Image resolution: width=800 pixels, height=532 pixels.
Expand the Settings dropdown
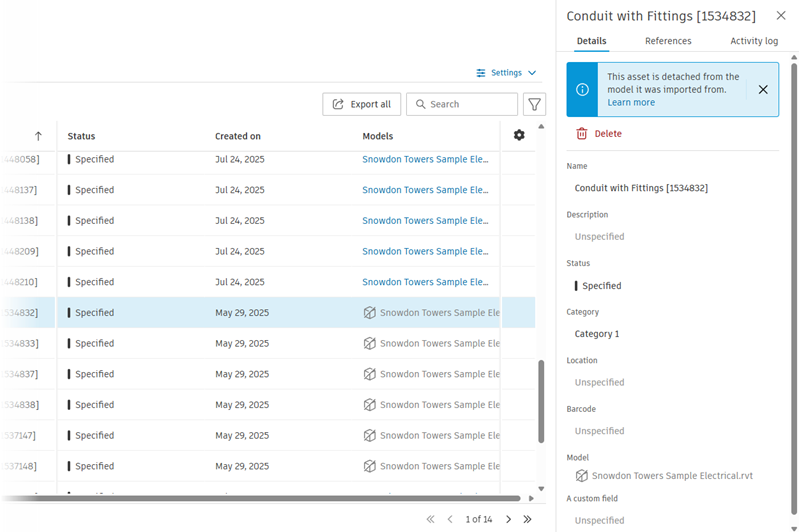click(x=506, y=73)
